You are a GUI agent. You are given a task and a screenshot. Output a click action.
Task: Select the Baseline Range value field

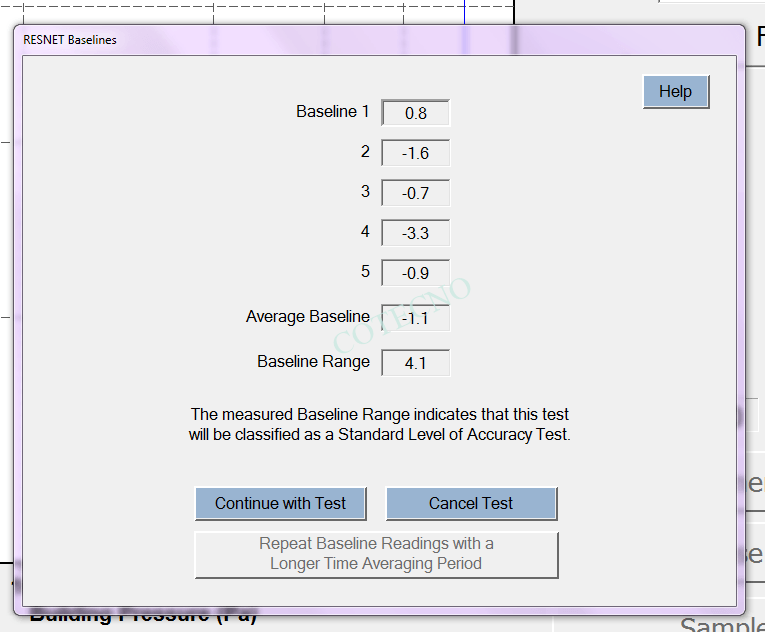(x=416, y=363)
